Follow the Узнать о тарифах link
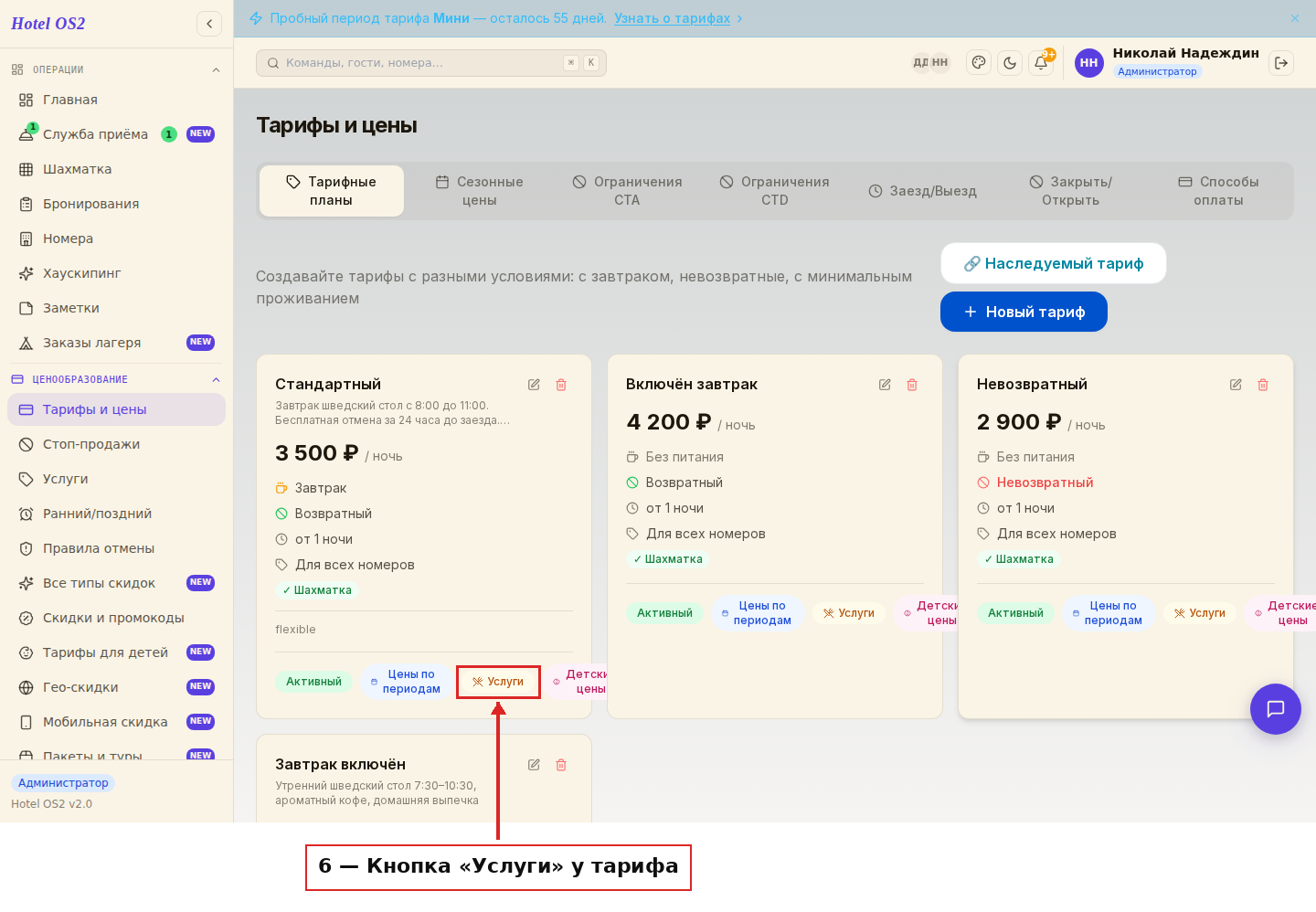The width and height of the screenshot is (1316, 912). [672, 18]
